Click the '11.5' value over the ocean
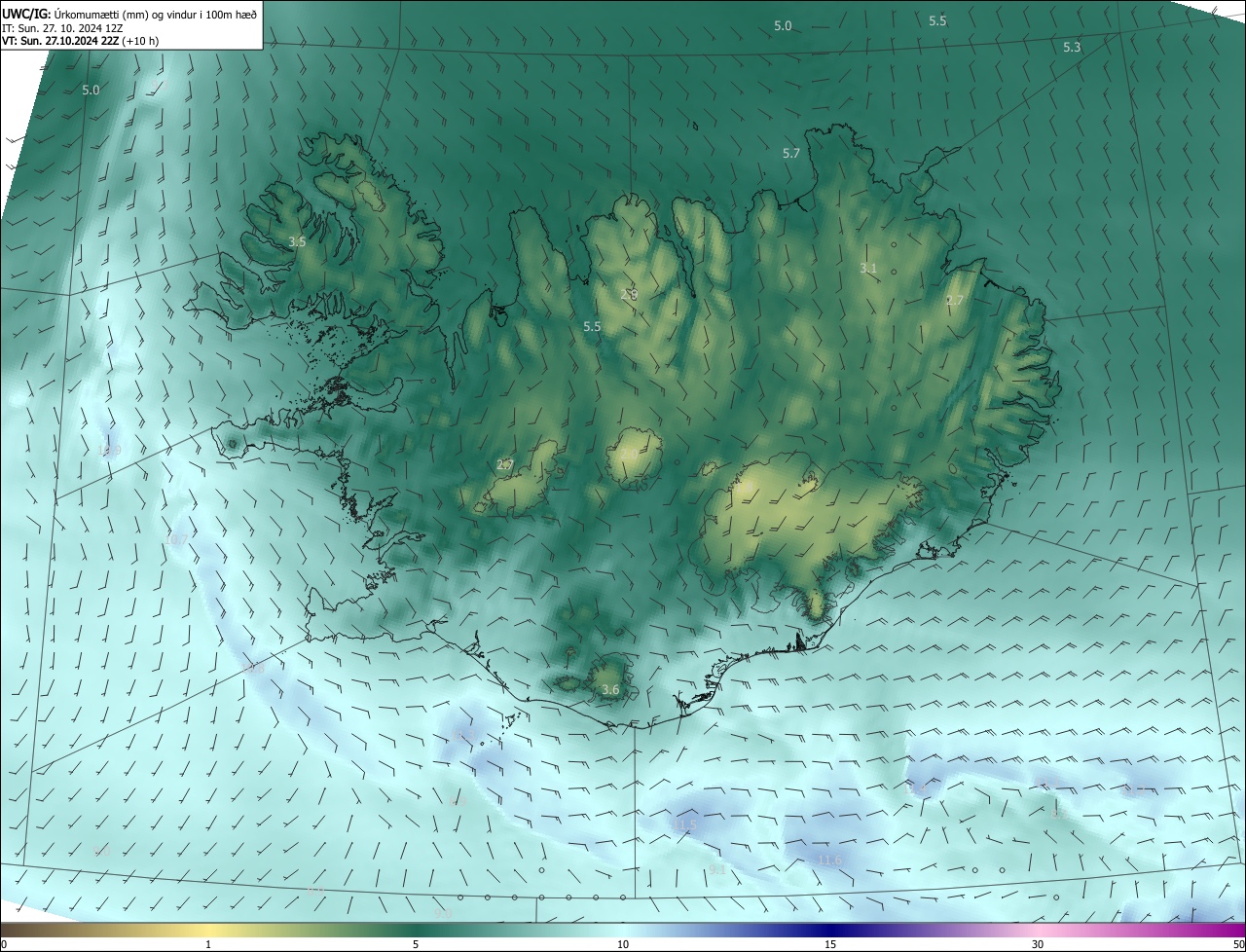 coord(684,824)
